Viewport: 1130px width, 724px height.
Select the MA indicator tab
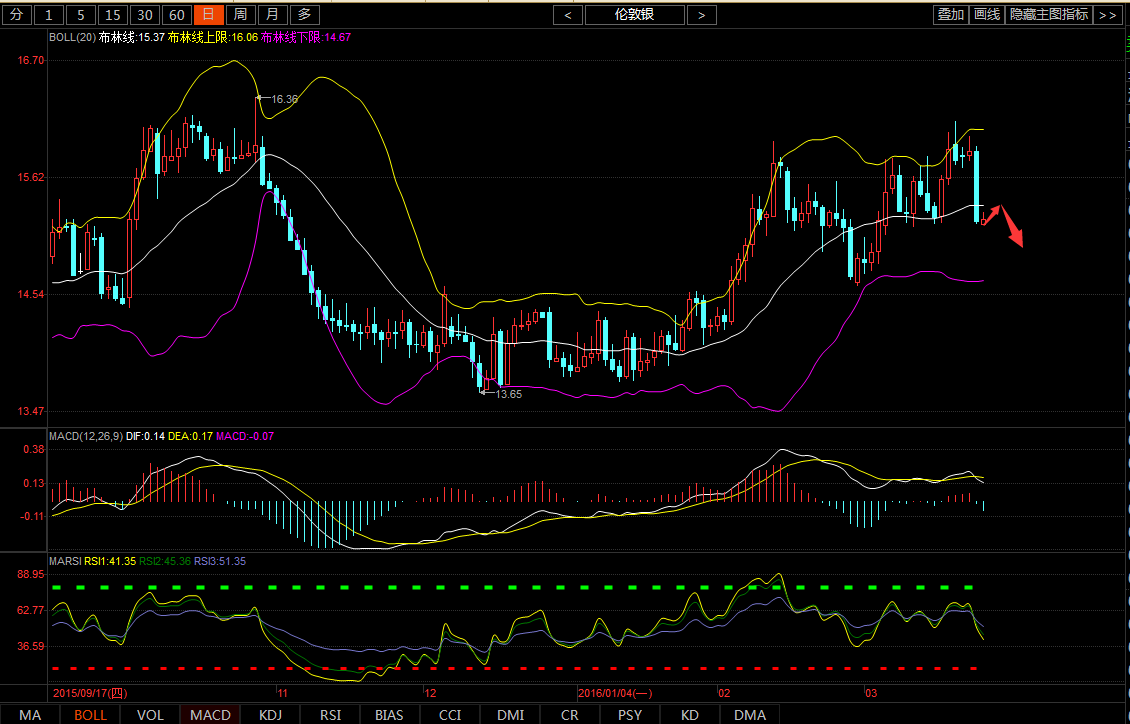(x=30, y=715)
